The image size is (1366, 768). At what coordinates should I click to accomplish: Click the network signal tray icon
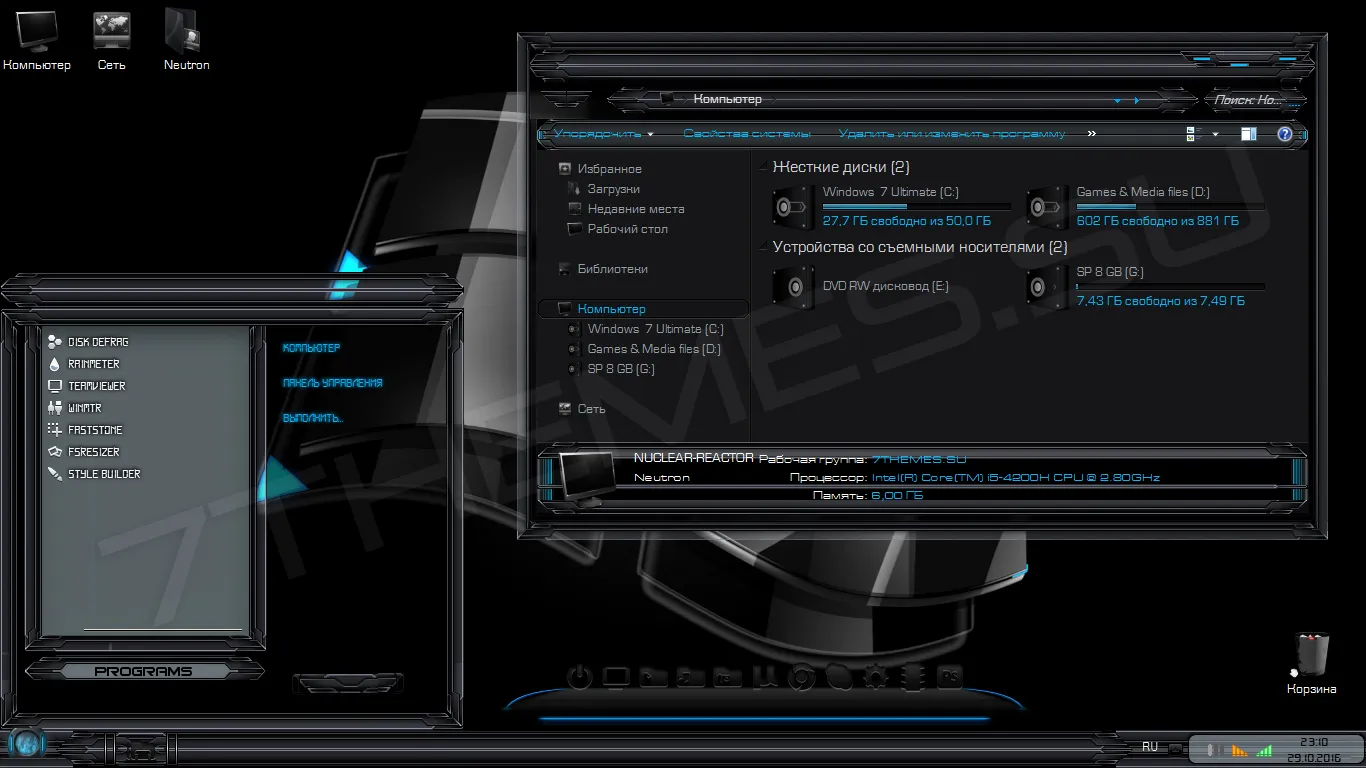click(1264, 749)
